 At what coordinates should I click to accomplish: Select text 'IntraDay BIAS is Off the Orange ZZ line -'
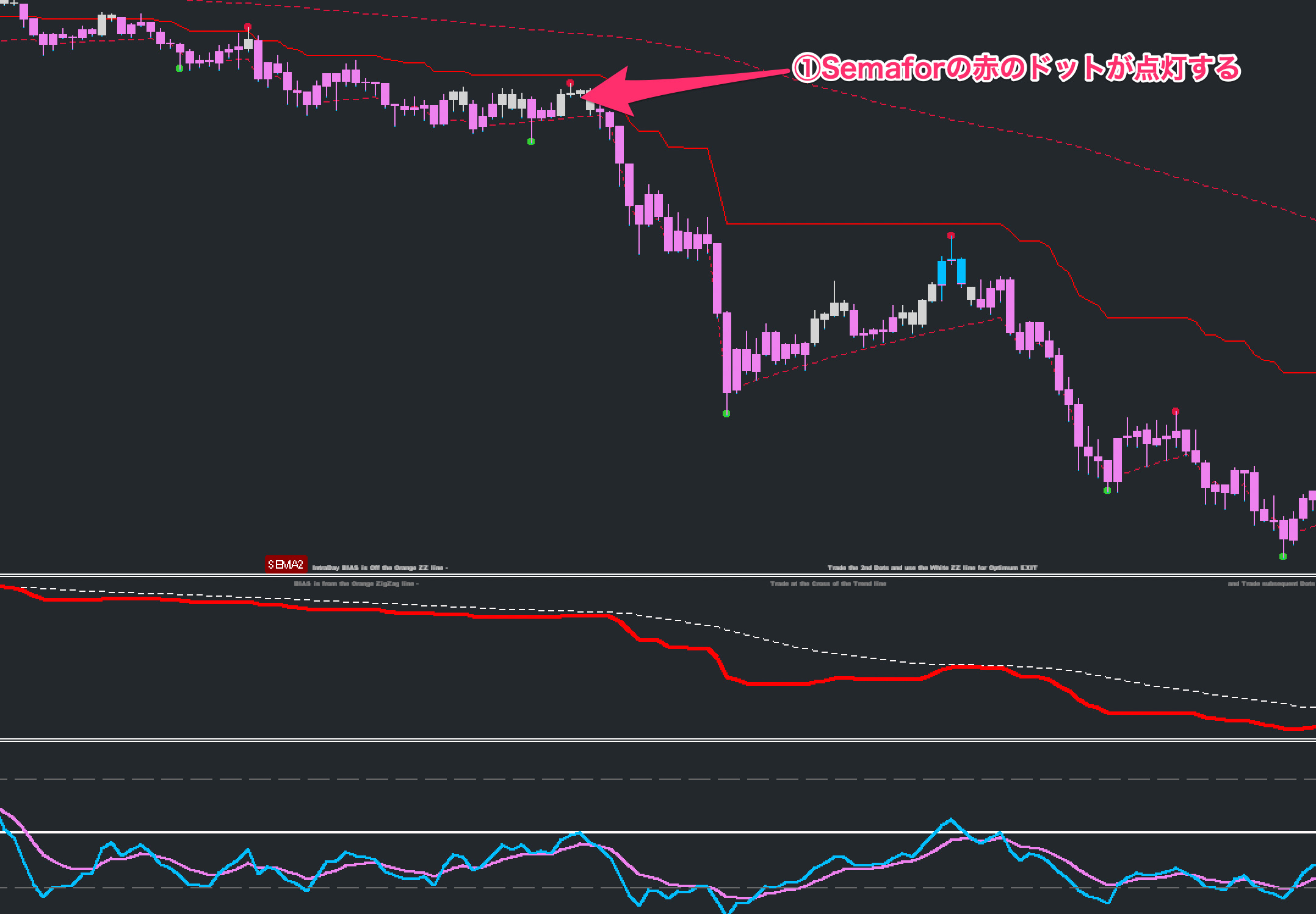tap(380, 567)
